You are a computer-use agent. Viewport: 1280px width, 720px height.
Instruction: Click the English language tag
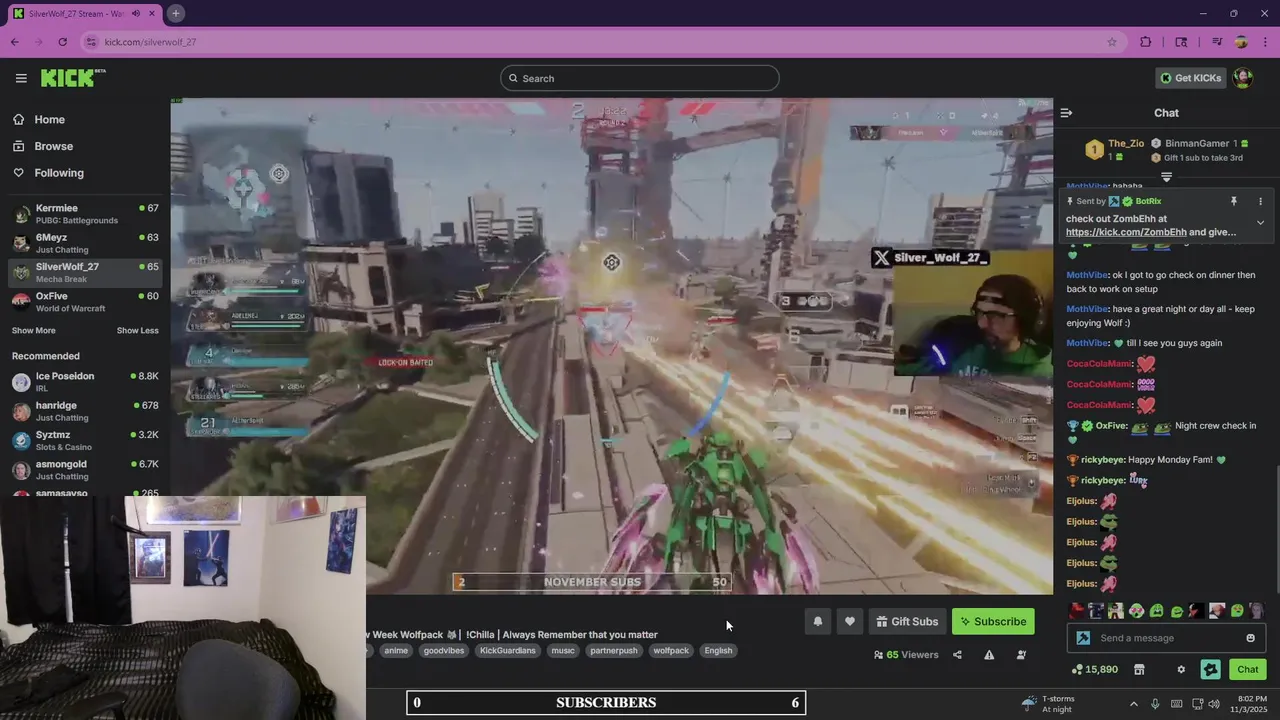tap(718, 650)
